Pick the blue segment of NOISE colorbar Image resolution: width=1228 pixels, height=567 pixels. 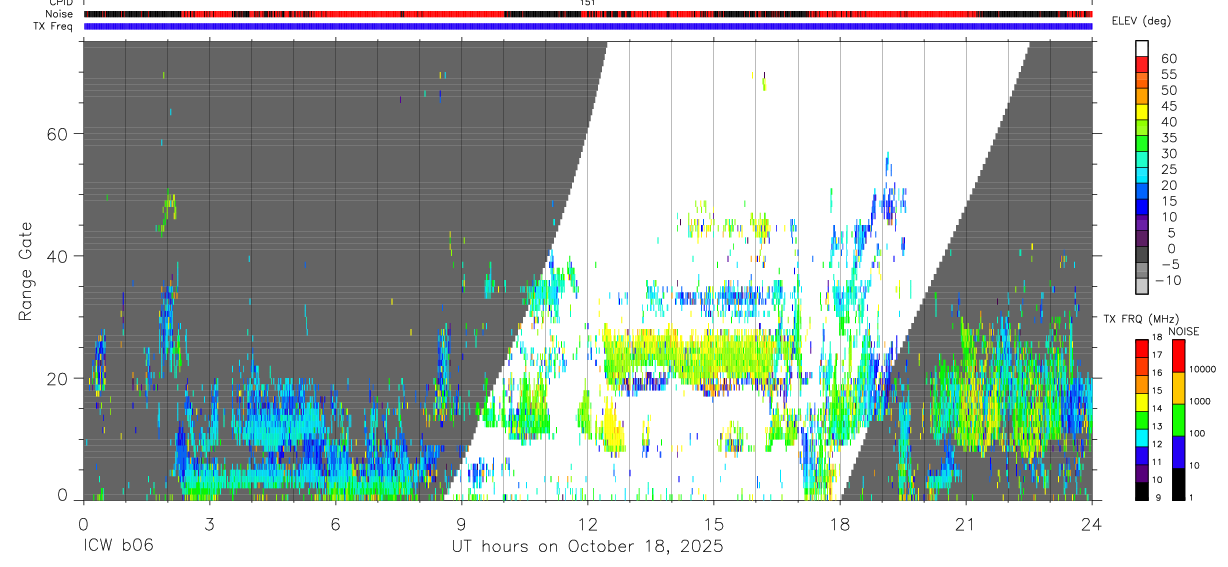1178,451
